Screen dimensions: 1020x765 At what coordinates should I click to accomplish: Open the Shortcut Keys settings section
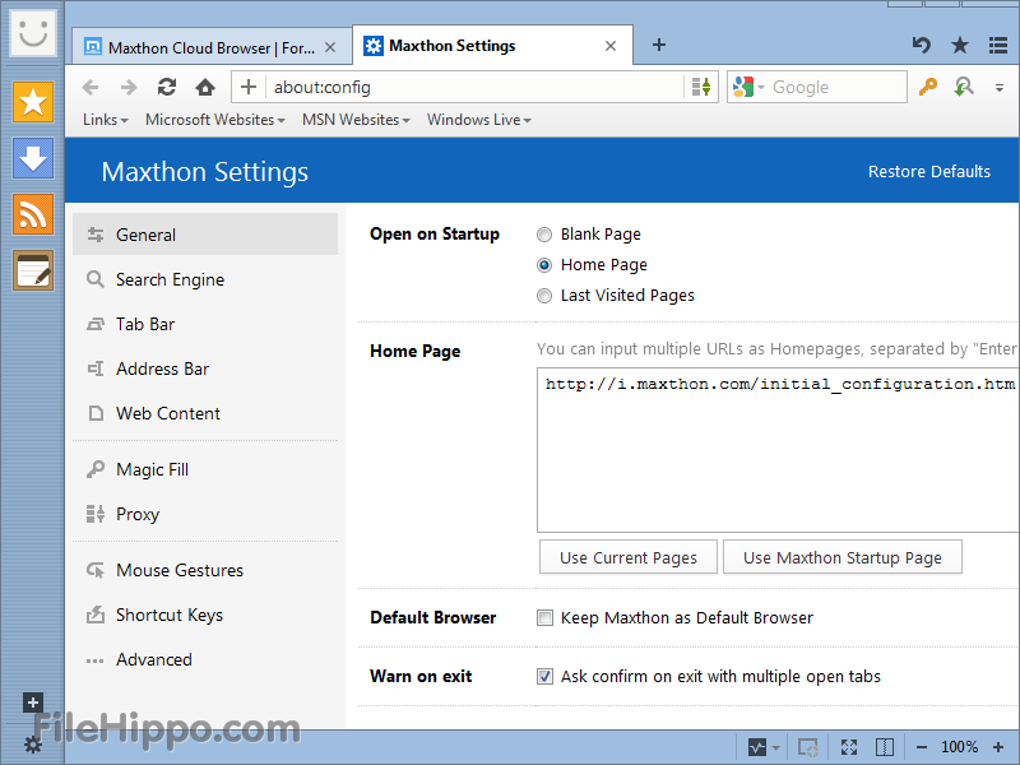pos(205,615)
